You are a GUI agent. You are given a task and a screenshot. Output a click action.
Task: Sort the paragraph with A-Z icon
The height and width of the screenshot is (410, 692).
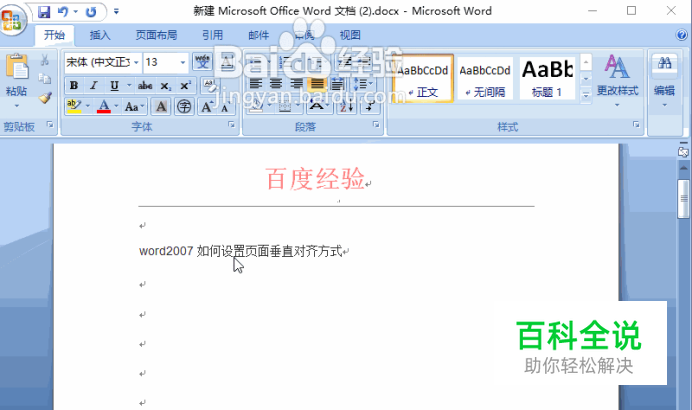347,106
